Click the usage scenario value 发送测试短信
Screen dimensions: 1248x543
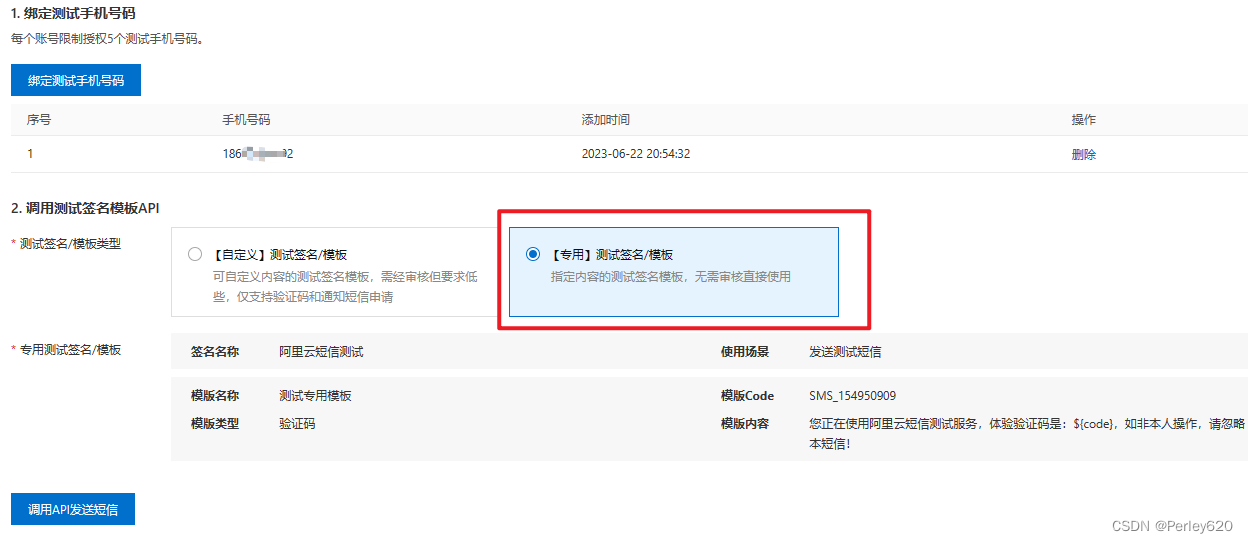pos(845,352)
